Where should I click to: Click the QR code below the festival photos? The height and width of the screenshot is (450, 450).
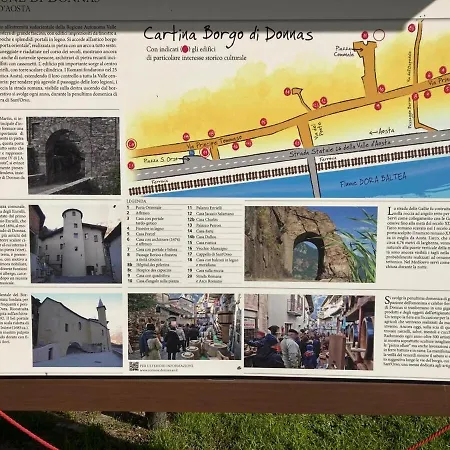pos(134,366)
